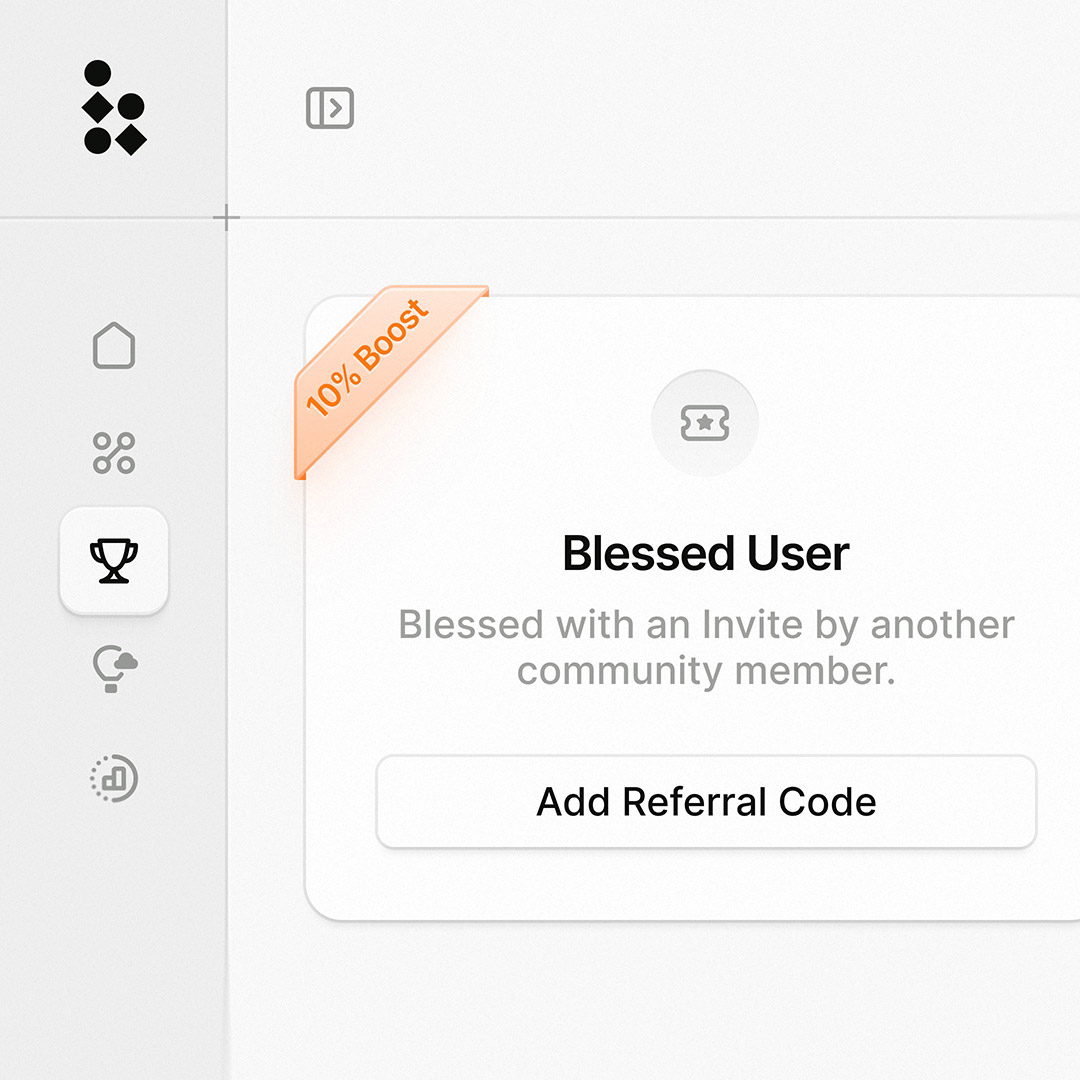Click the lightbulb-cloud ideas icon

(x=113, y=668)
